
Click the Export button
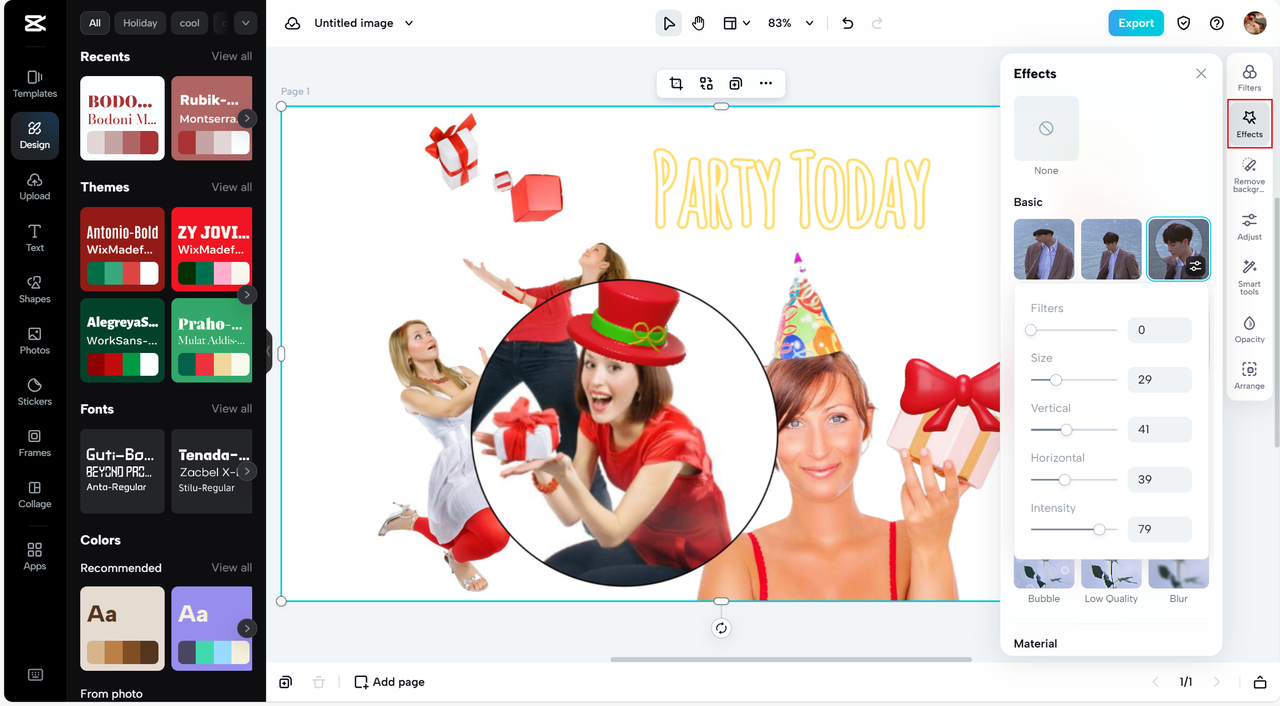(x=1136, y=23)
